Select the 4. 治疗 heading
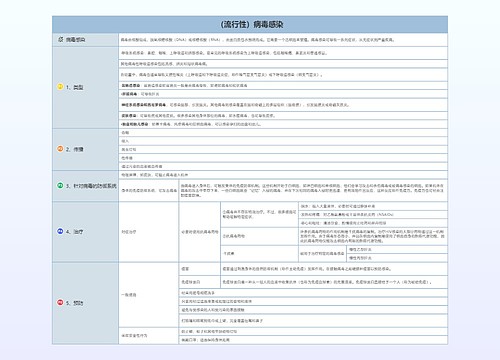The height and width of the screenshot is (360, 500). pos(85,231)
